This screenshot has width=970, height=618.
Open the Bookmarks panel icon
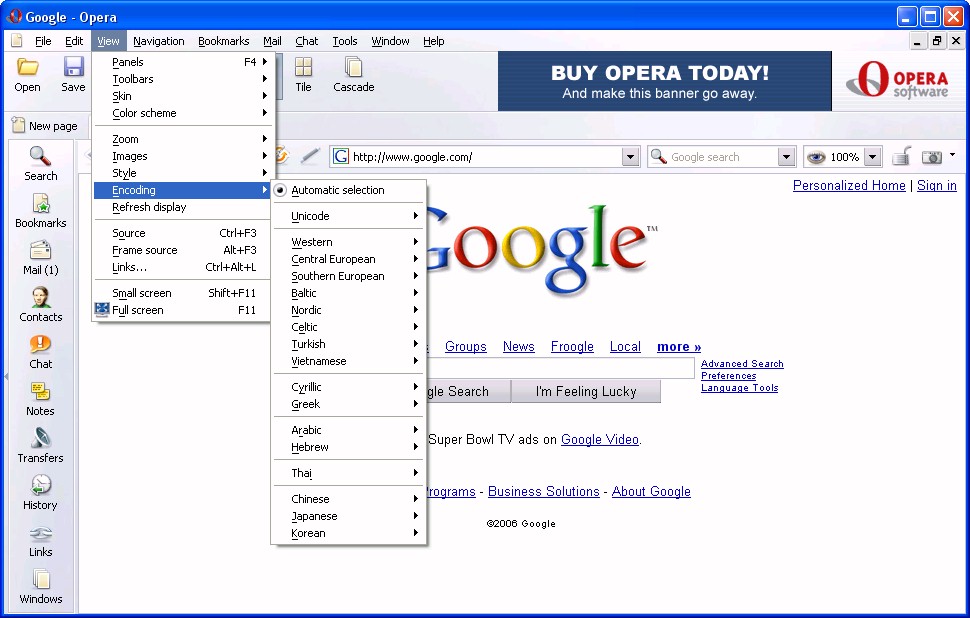tap(40, 203)
